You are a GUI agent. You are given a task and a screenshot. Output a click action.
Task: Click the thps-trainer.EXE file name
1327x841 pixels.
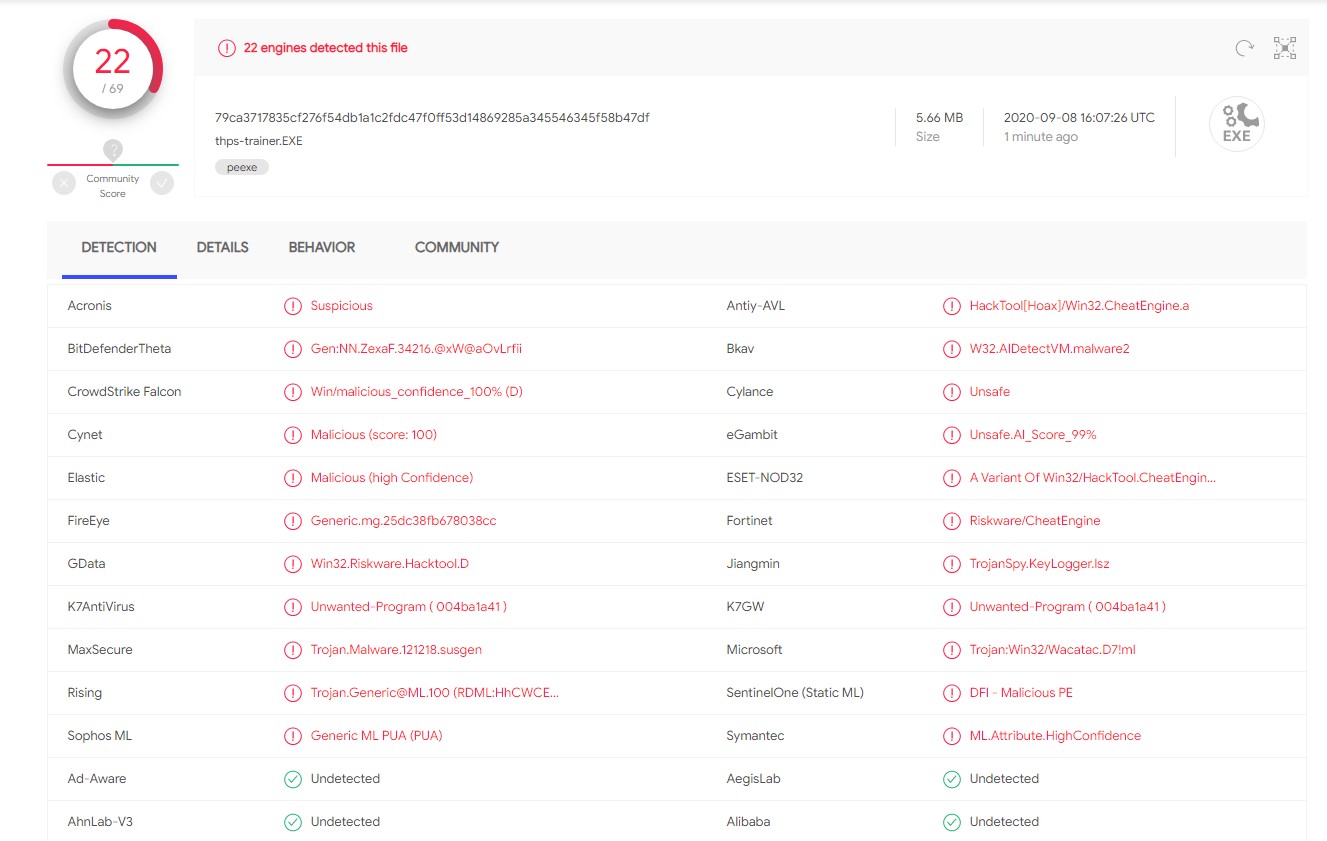[x=259, y=141]
